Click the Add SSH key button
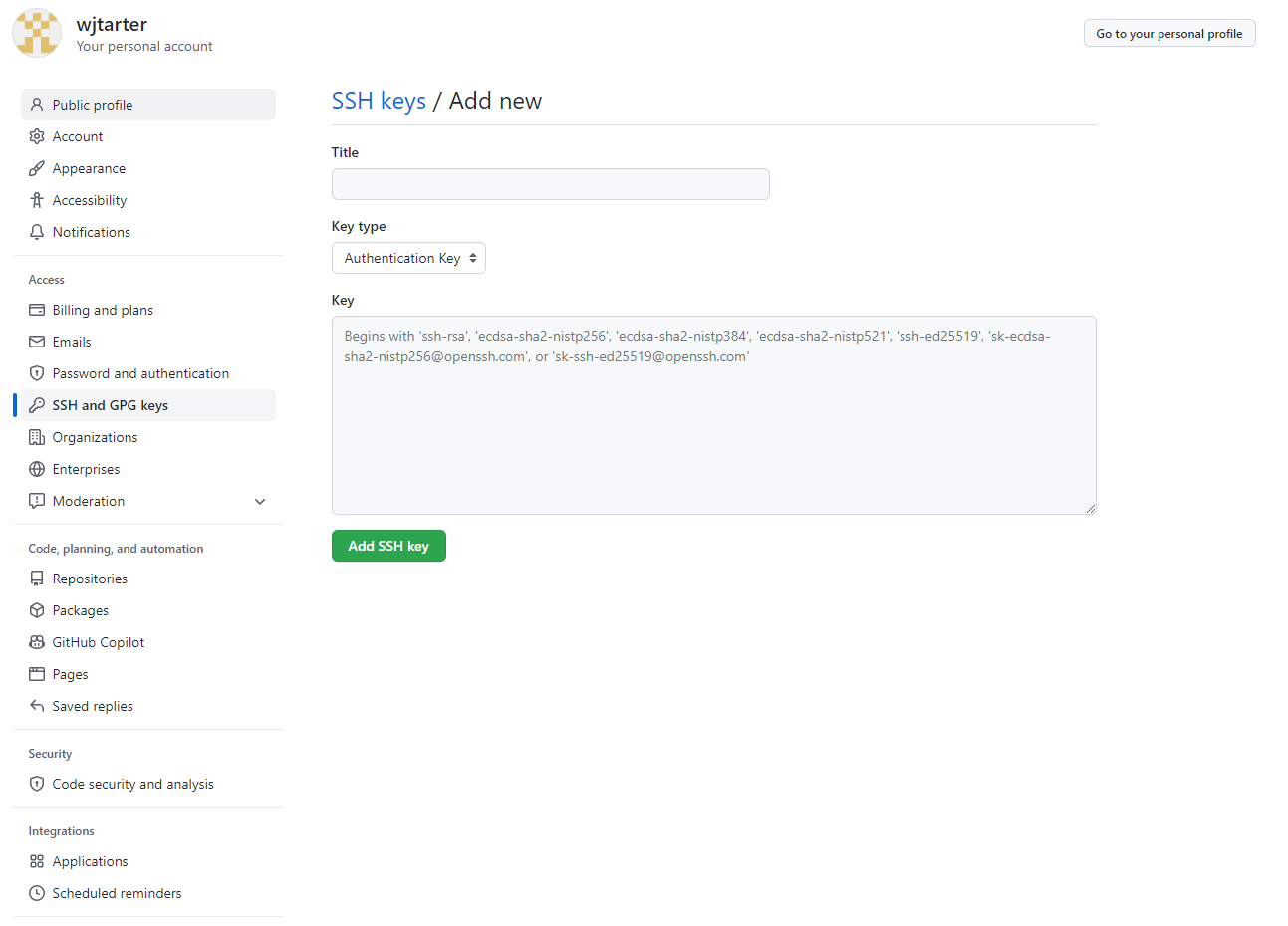 tap(388, 546)
